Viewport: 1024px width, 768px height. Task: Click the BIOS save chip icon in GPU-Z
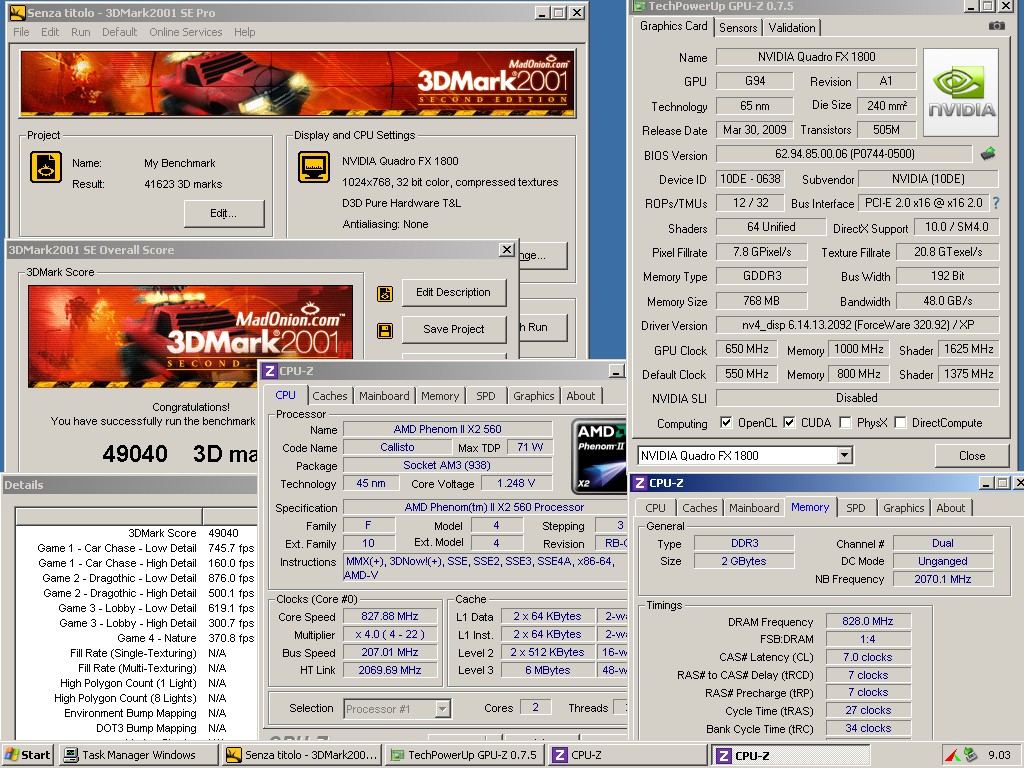988,154
